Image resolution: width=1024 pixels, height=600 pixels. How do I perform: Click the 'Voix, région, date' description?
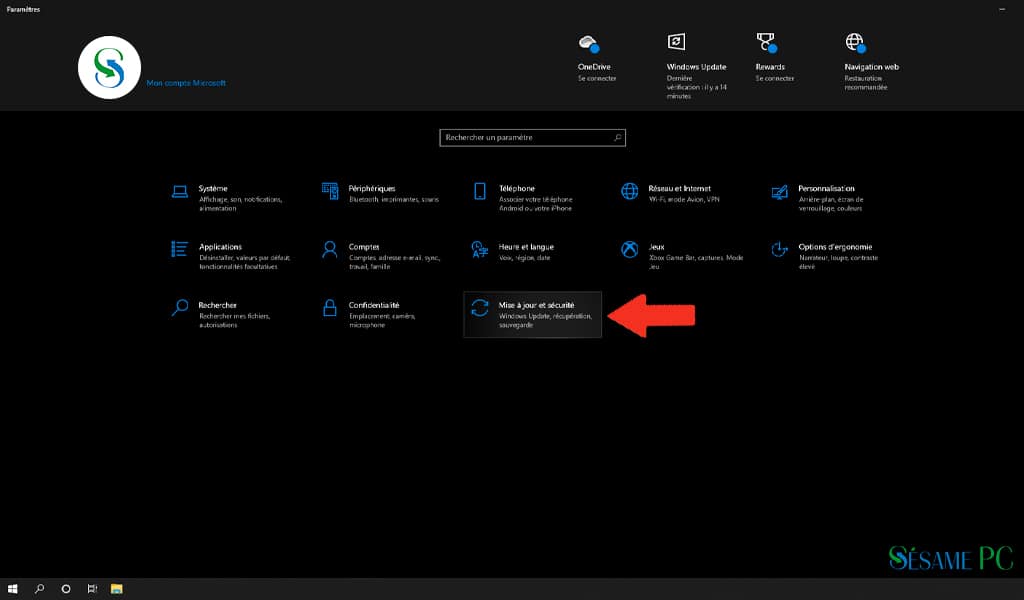524,258
